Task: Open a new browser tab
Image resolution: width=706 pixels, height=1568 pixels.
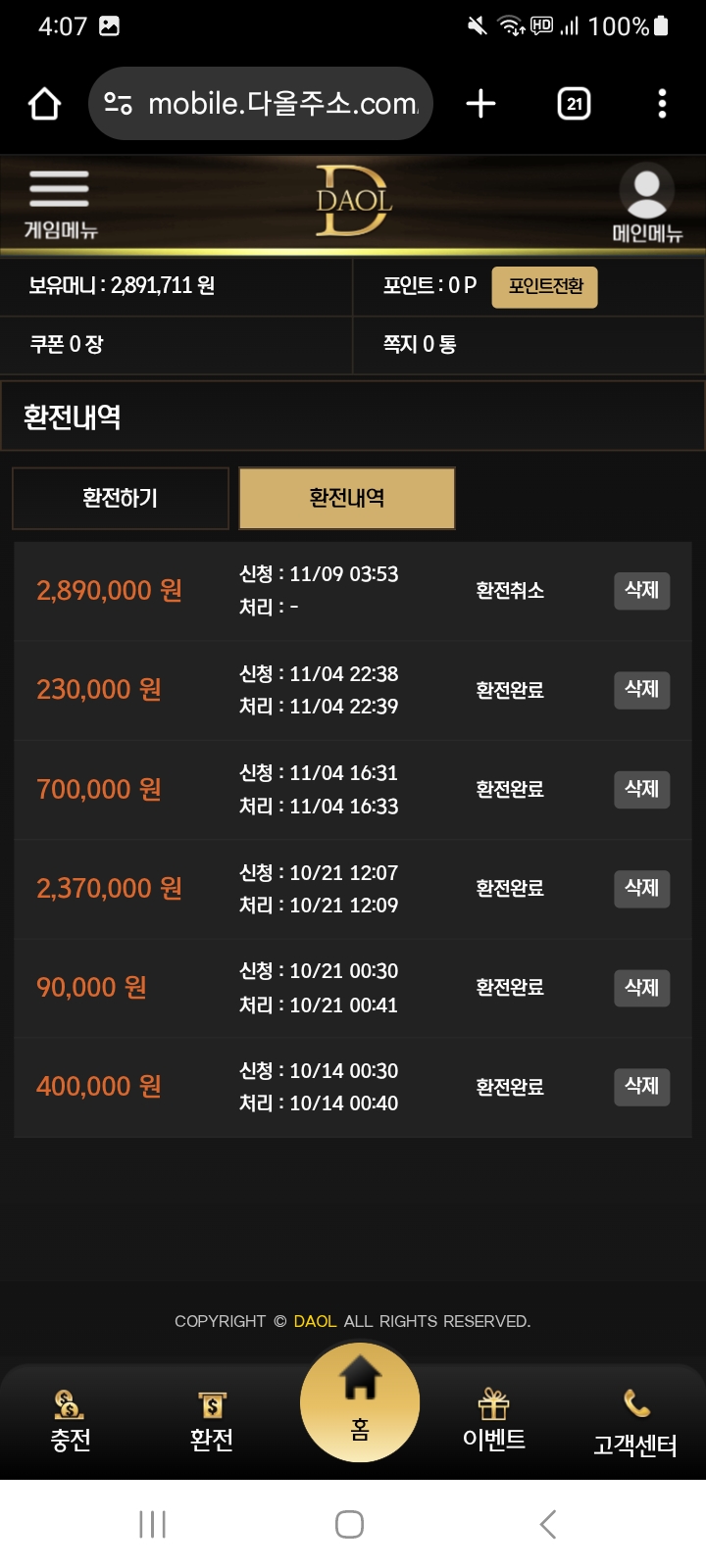Action: pyautogui.click(x=480, y=104)
